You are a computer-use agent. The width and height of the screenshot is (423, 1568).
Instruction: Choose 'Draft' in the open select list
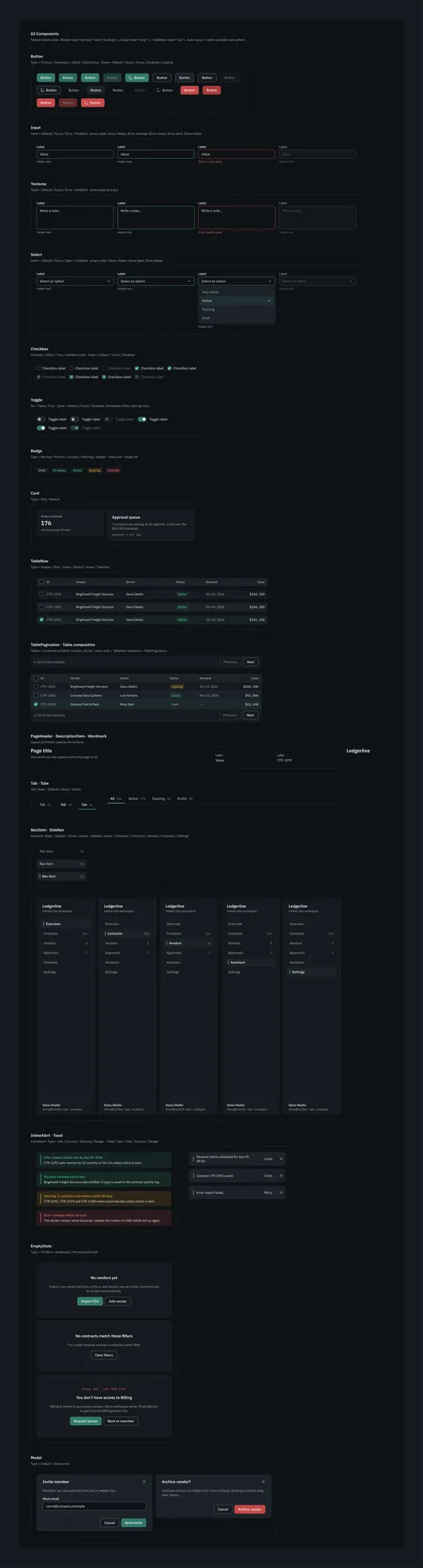click(236, 318)
